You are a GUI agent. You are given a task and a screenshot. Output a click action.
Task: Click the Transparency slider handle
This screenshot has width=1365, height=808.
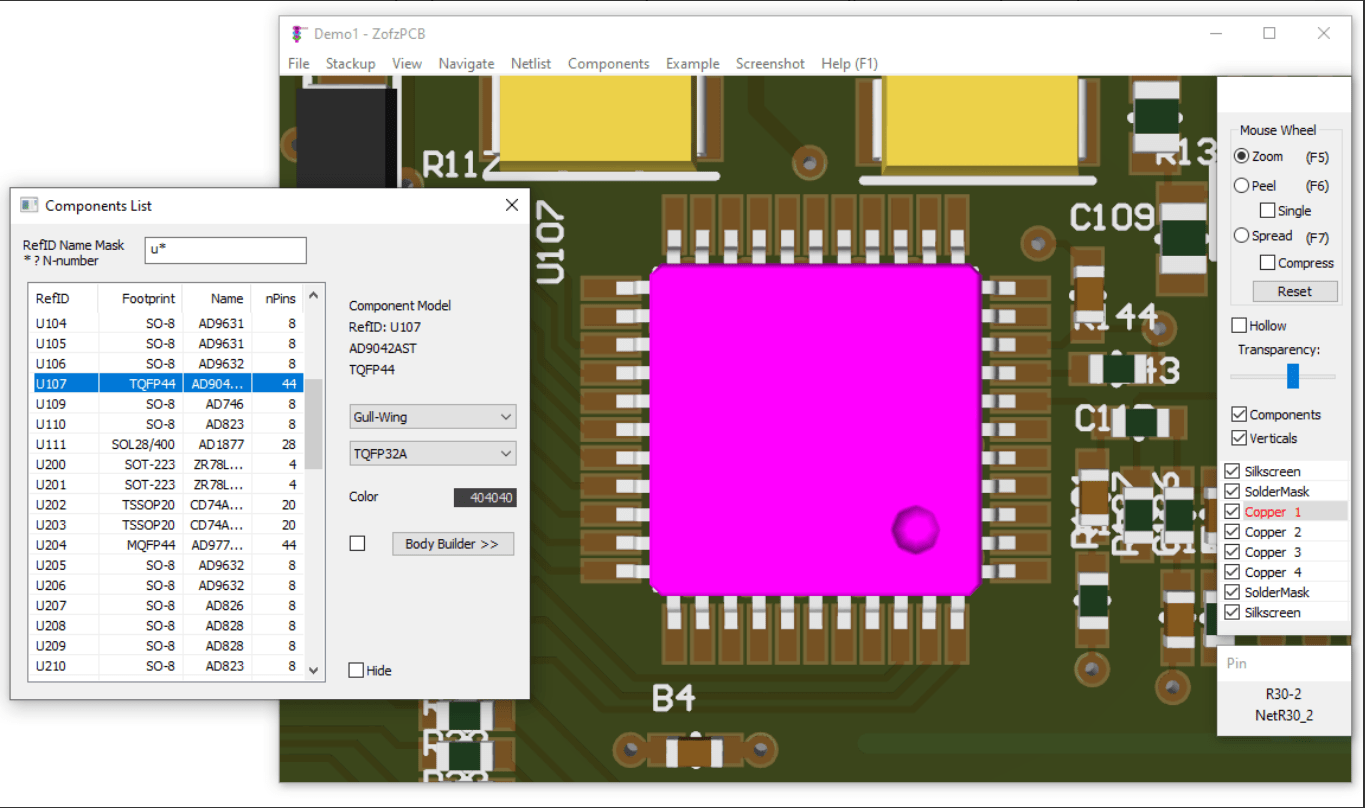(1293, 376)
